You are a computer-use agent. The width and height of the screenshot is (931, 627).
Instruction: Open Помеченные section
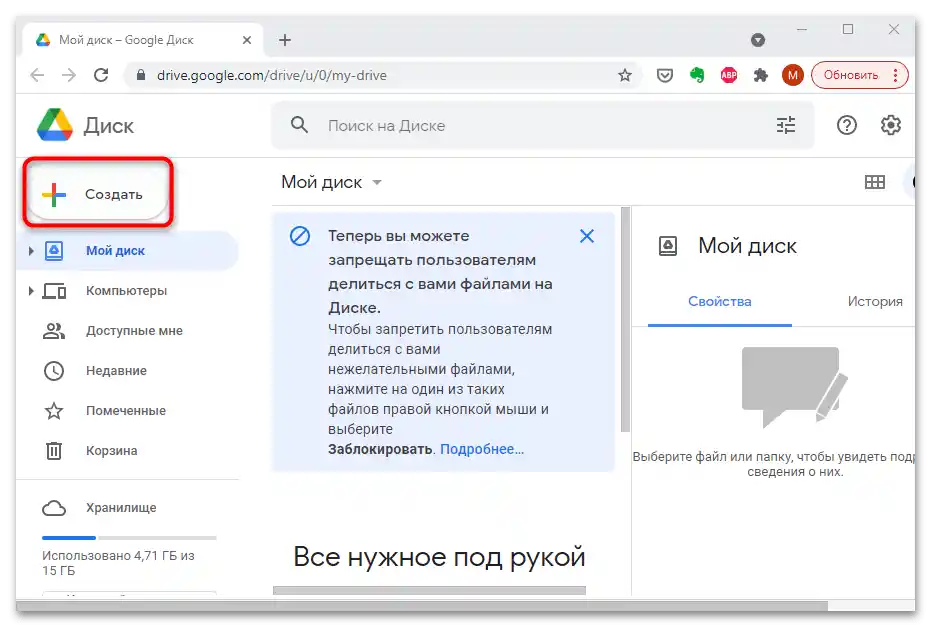(x=127, y=411)
